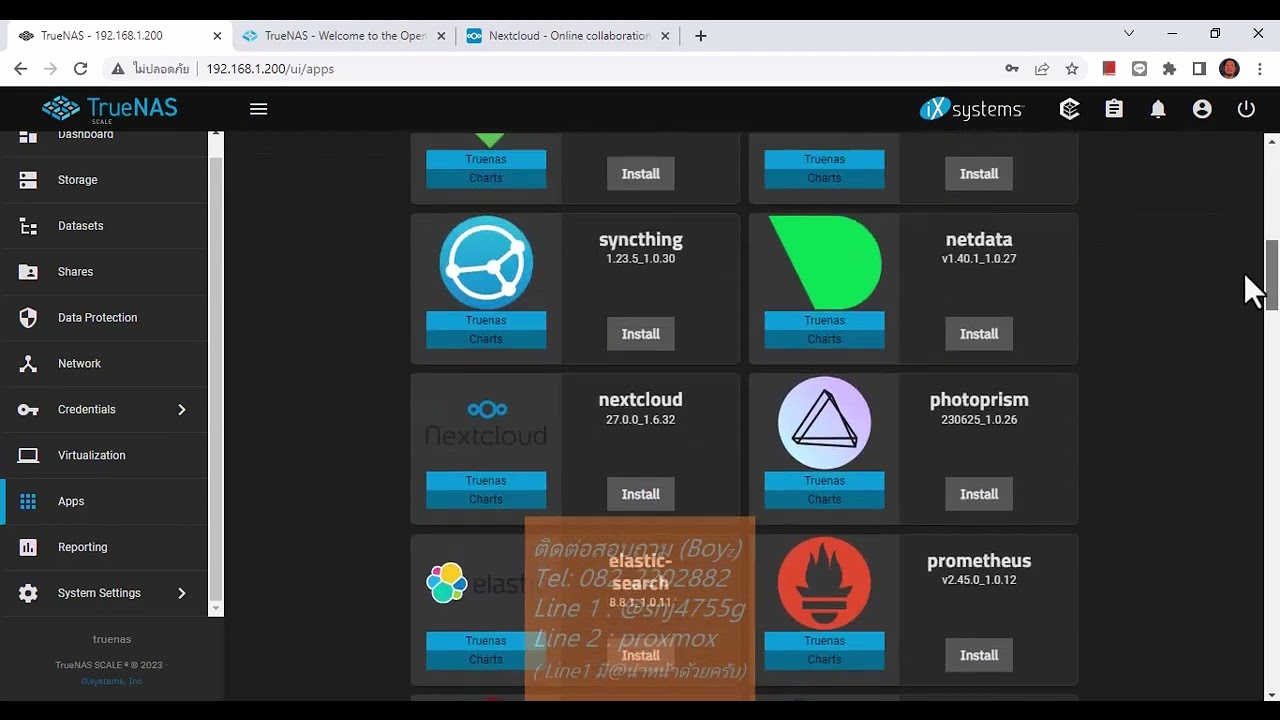Click the Chrome profile avatar
1280x720 pixels.
point(1230,69)
